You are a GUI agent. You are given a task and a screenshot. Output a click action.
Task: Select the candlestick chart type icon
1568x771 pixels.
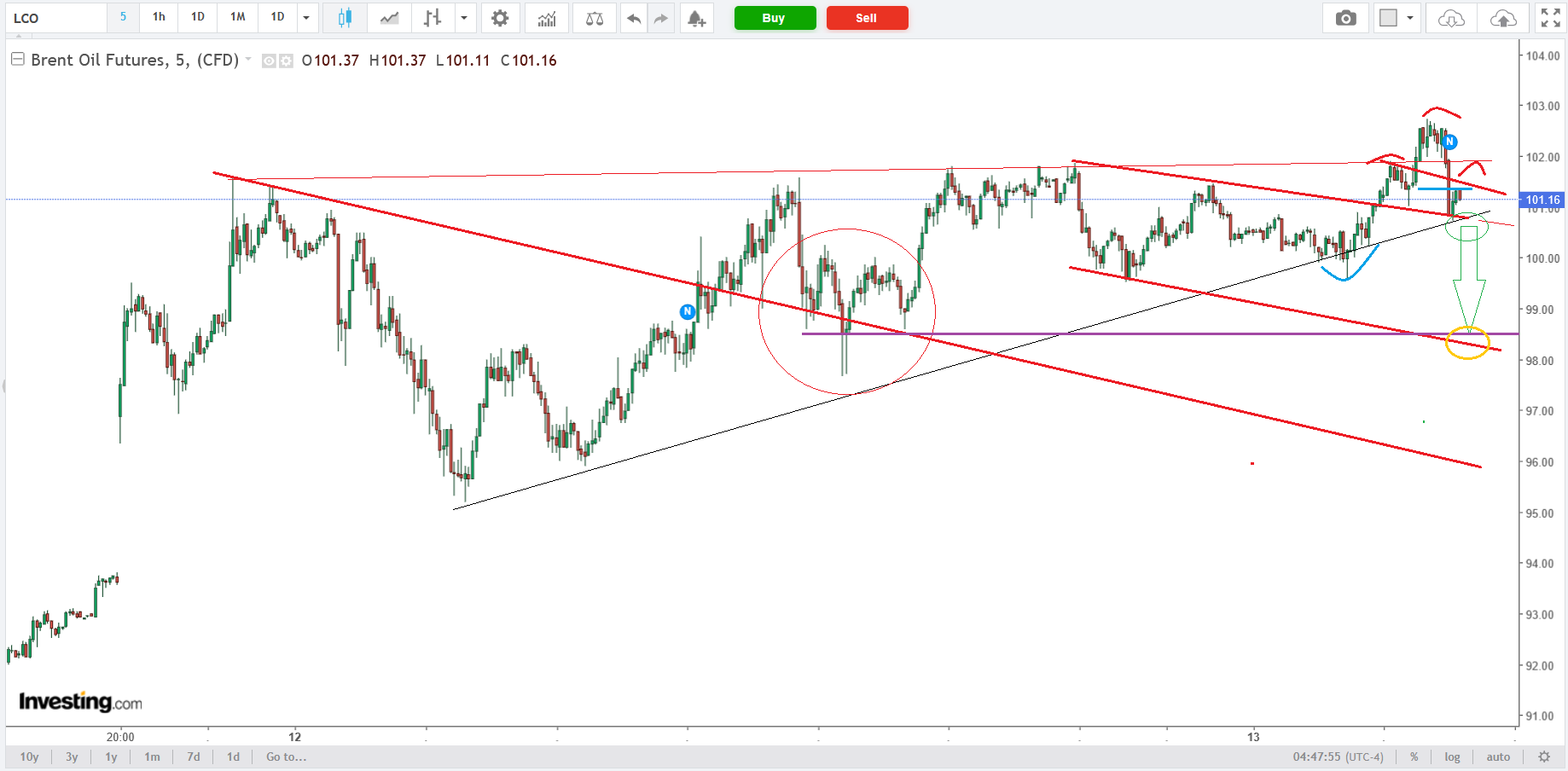click(345, 18)
